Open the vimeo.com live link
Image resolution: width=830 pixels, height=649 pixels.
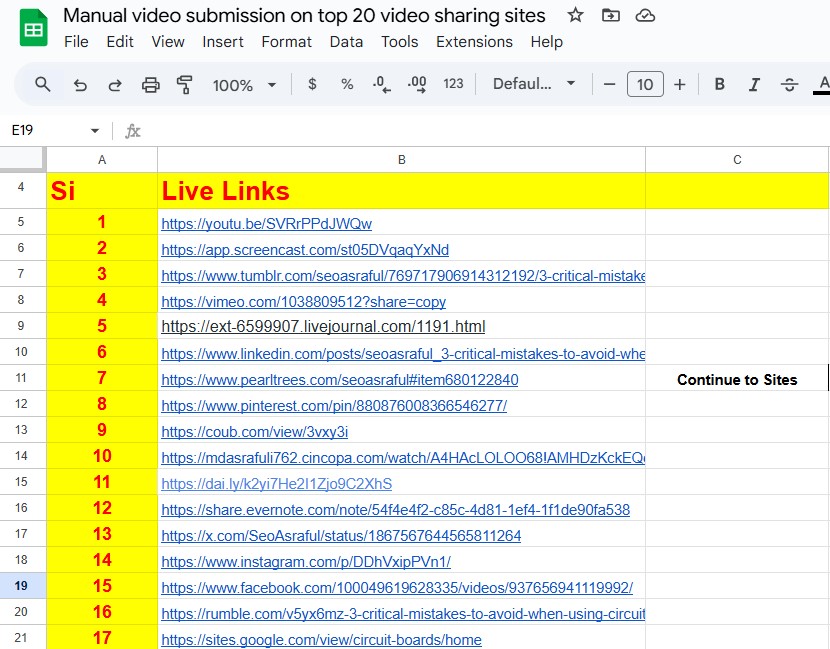pyautogui.click(x=303, y=302)
